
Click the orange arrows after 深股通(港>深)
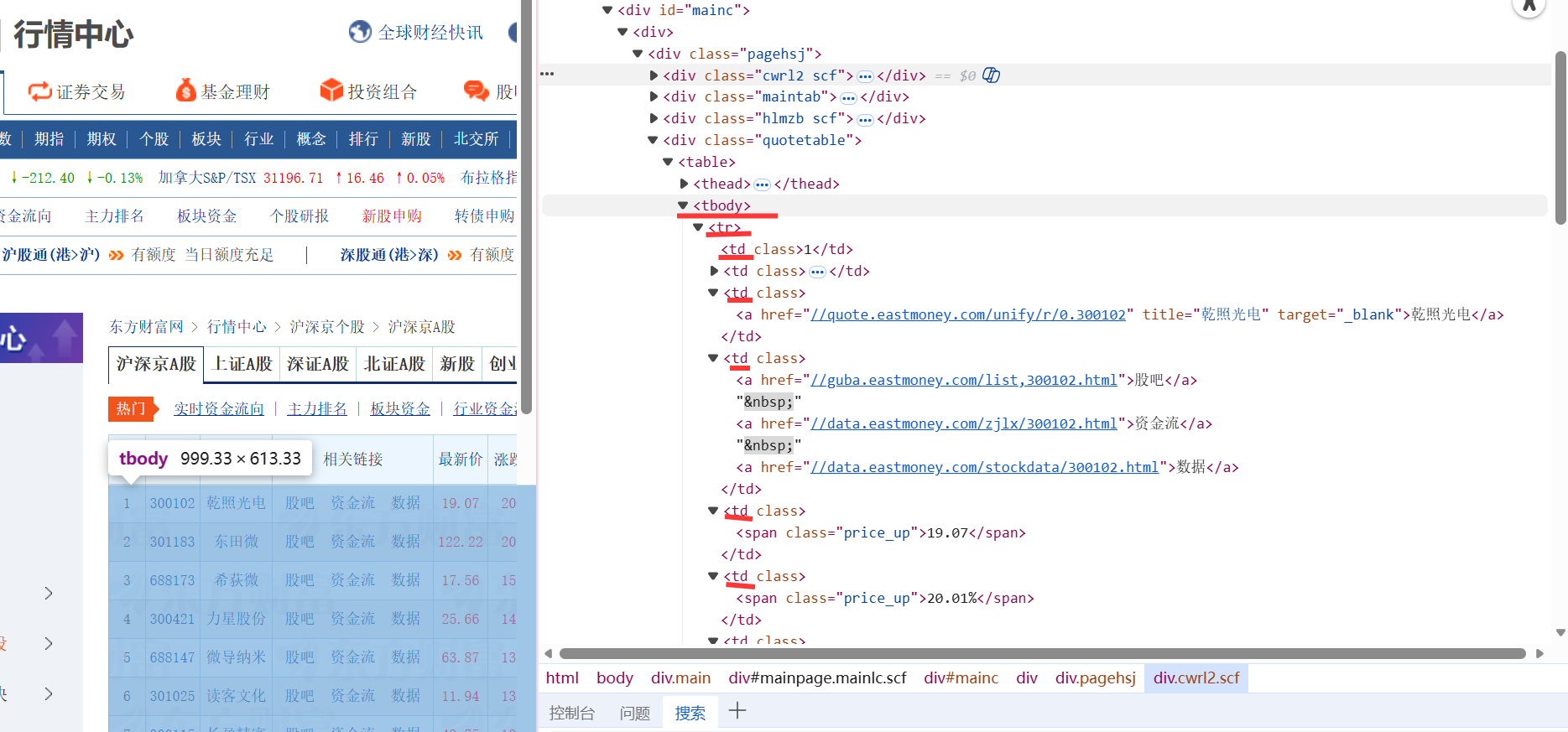coord(455,255)
